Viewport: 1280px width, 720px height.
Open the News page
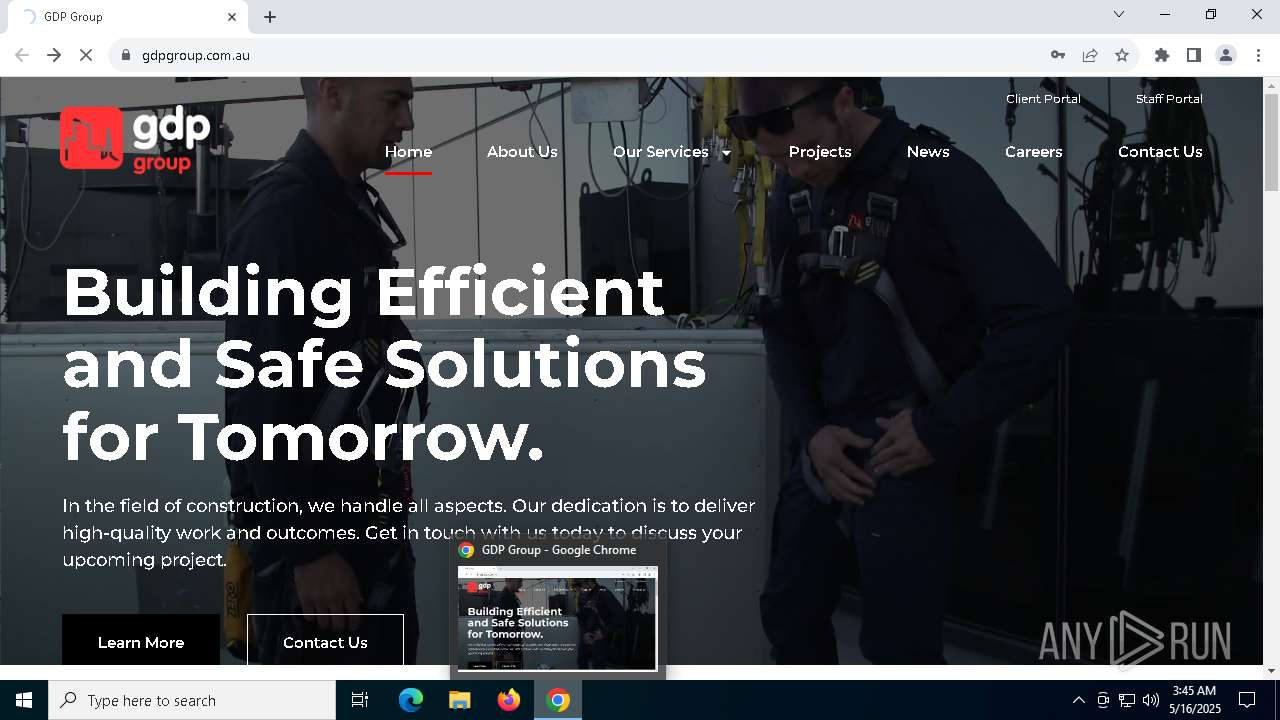pos(928,152)
